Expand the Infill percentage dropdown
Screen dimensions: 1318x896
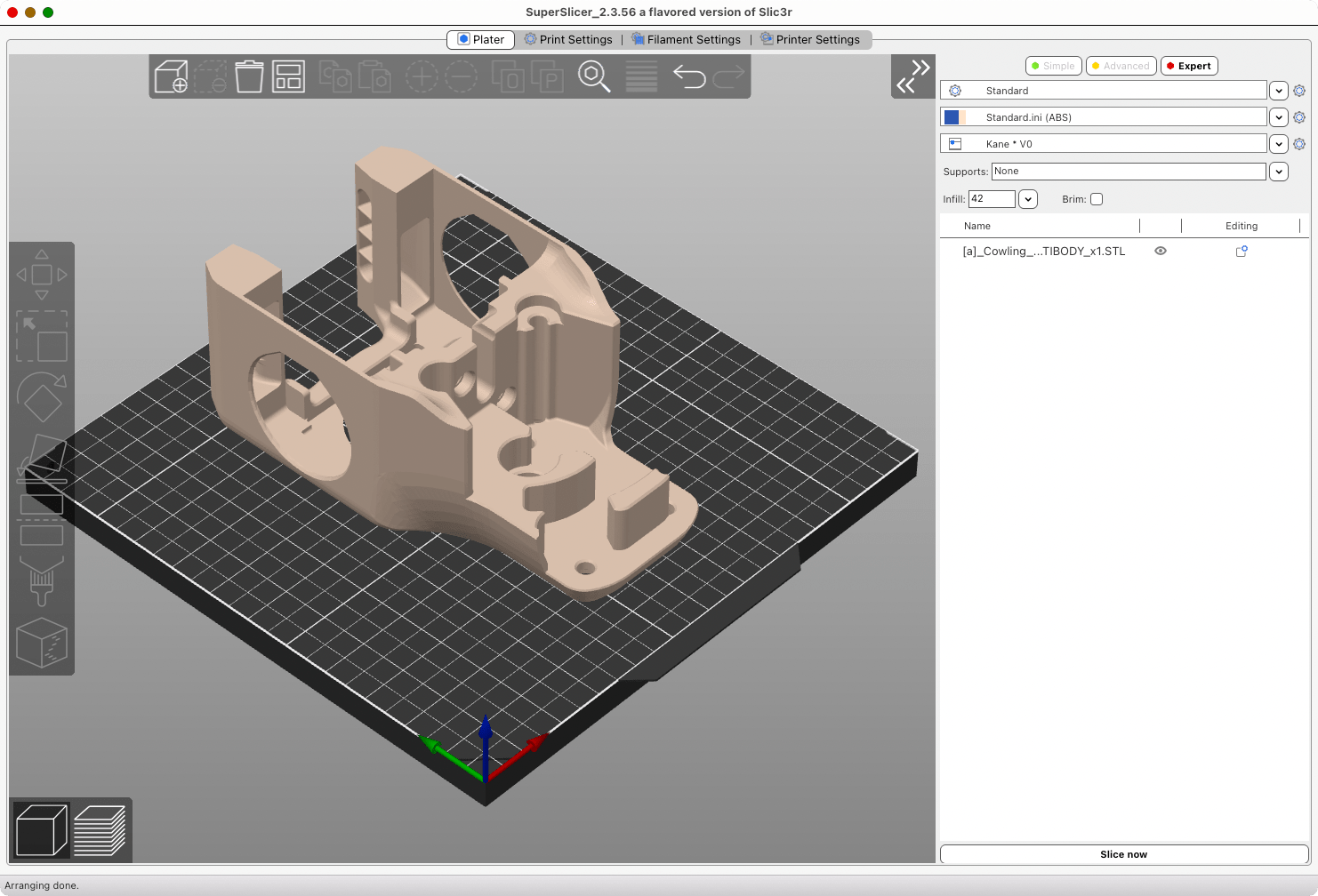click(1028, 199)
